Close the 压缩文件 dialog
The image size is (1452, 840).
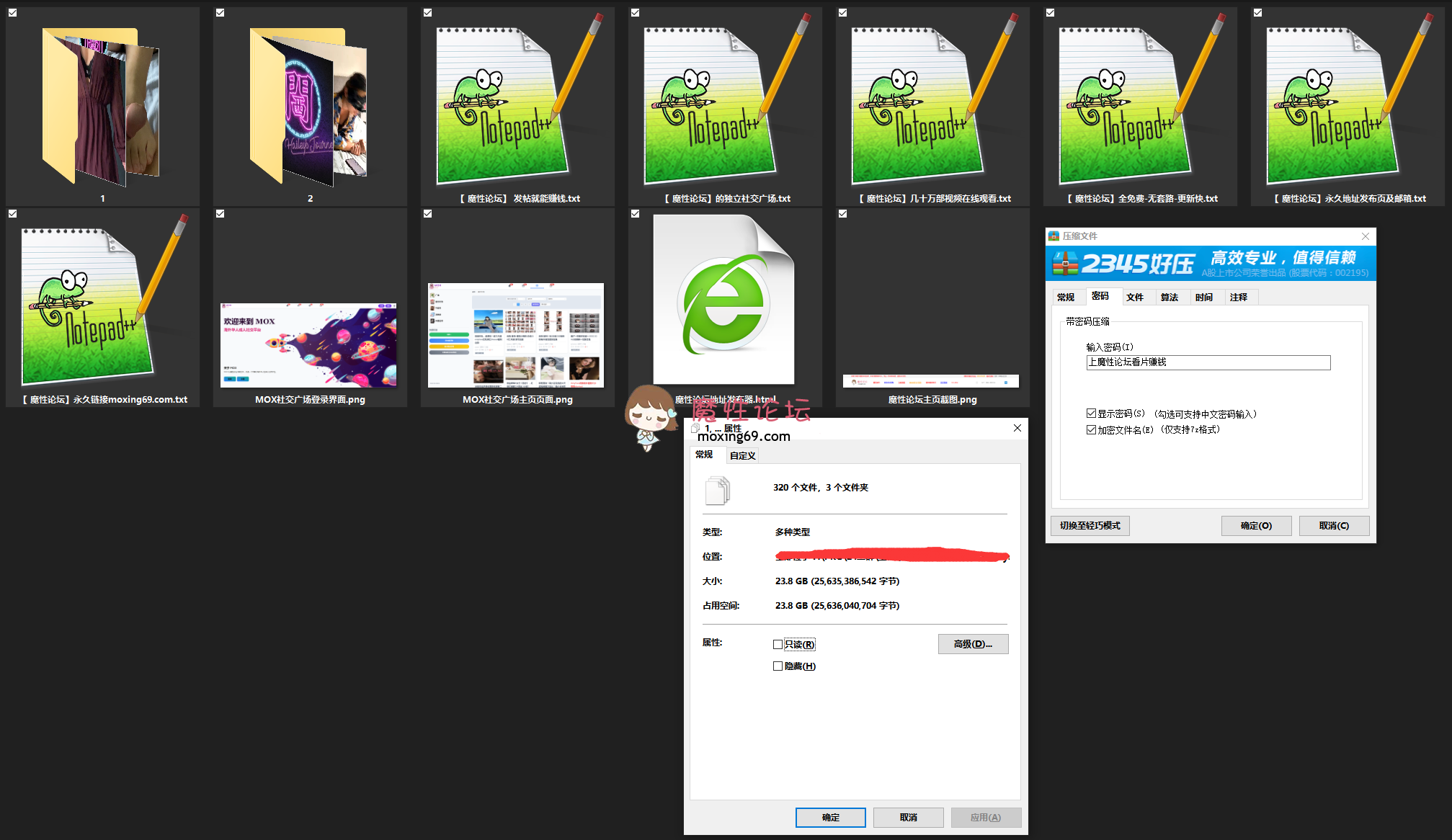(x=1366, y=236)
